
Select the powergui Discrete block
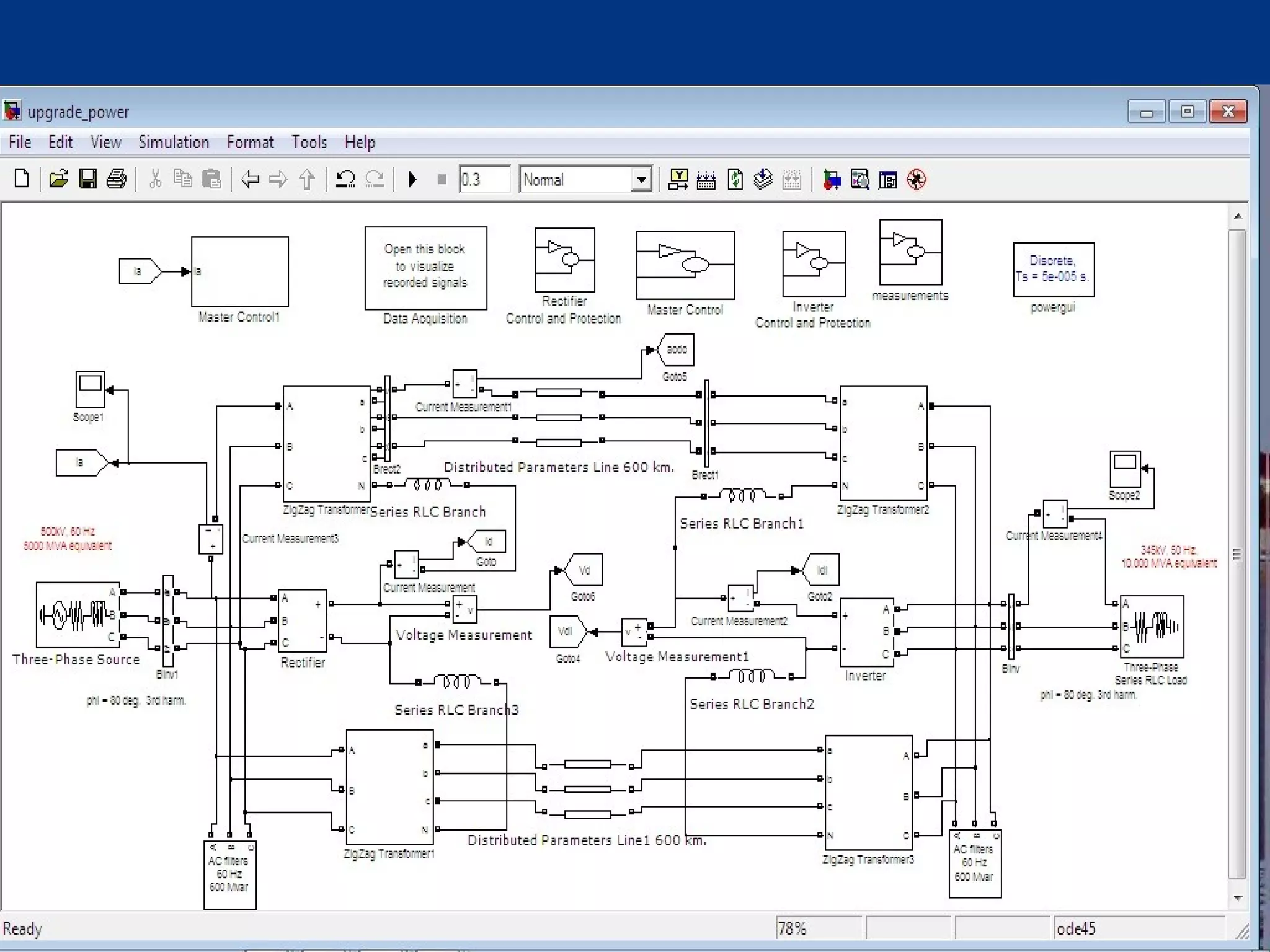(x=1053, y=270)
